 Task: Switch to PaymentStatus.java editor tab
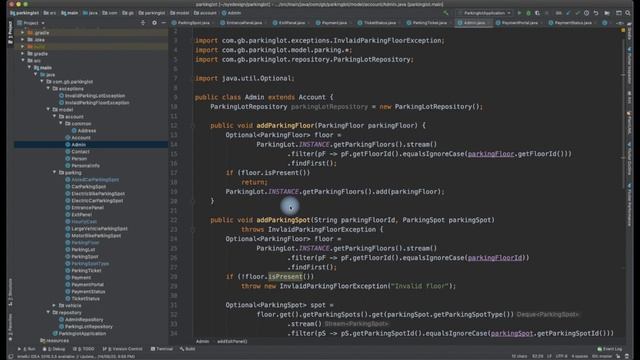pos(570,23)
